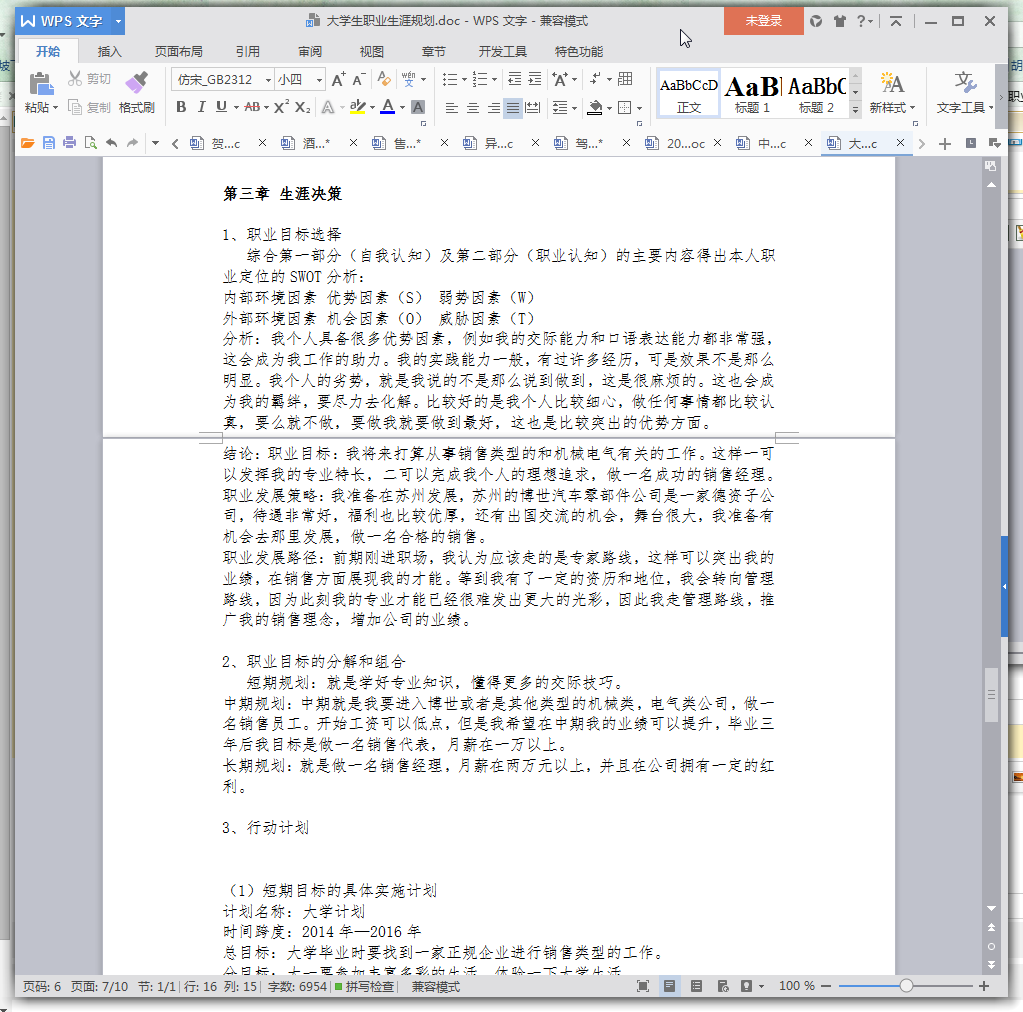Image resolution: width=1023 pixels, height=1012 pixels.
Task: Click the Copy icon
Action: (x=75, y=107)
